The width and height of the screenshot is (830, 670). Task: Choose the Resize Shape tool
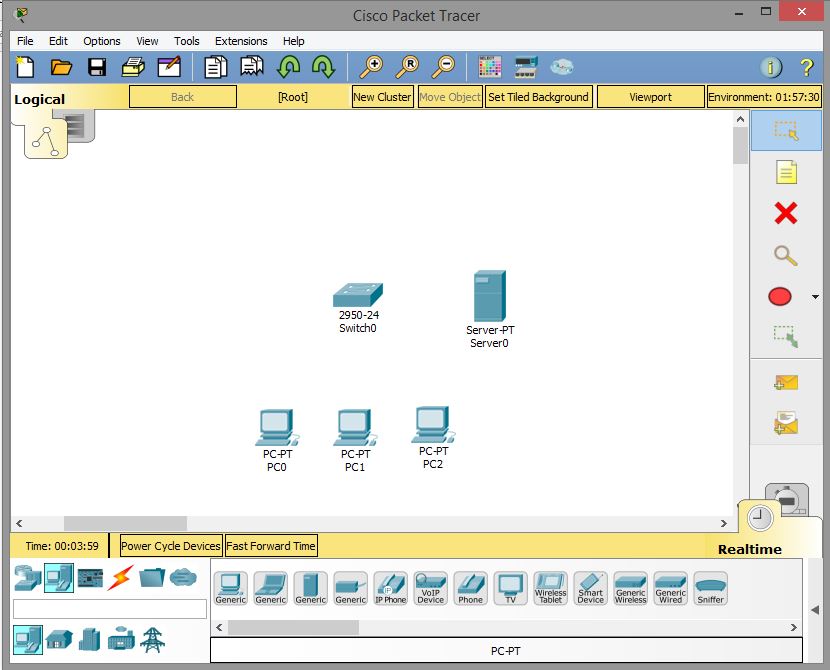tap(786, 337)
